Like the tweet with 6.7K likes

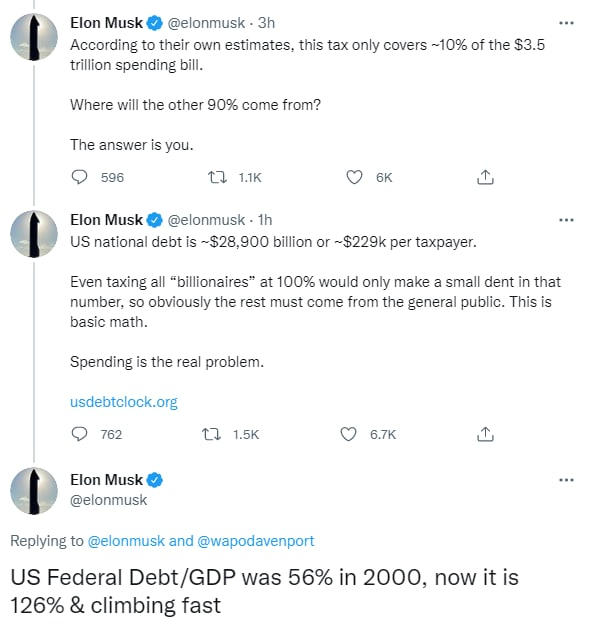click(348, 434)
